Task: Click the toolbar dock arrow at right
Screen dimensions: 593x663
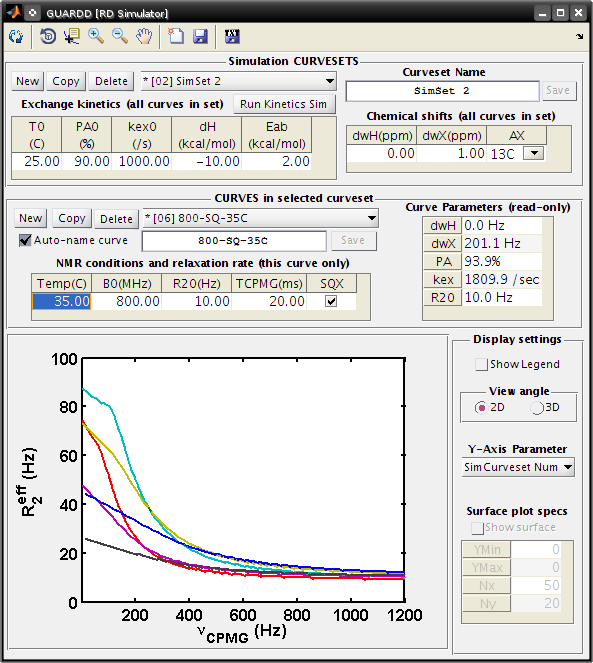Action: coord(579,37)
